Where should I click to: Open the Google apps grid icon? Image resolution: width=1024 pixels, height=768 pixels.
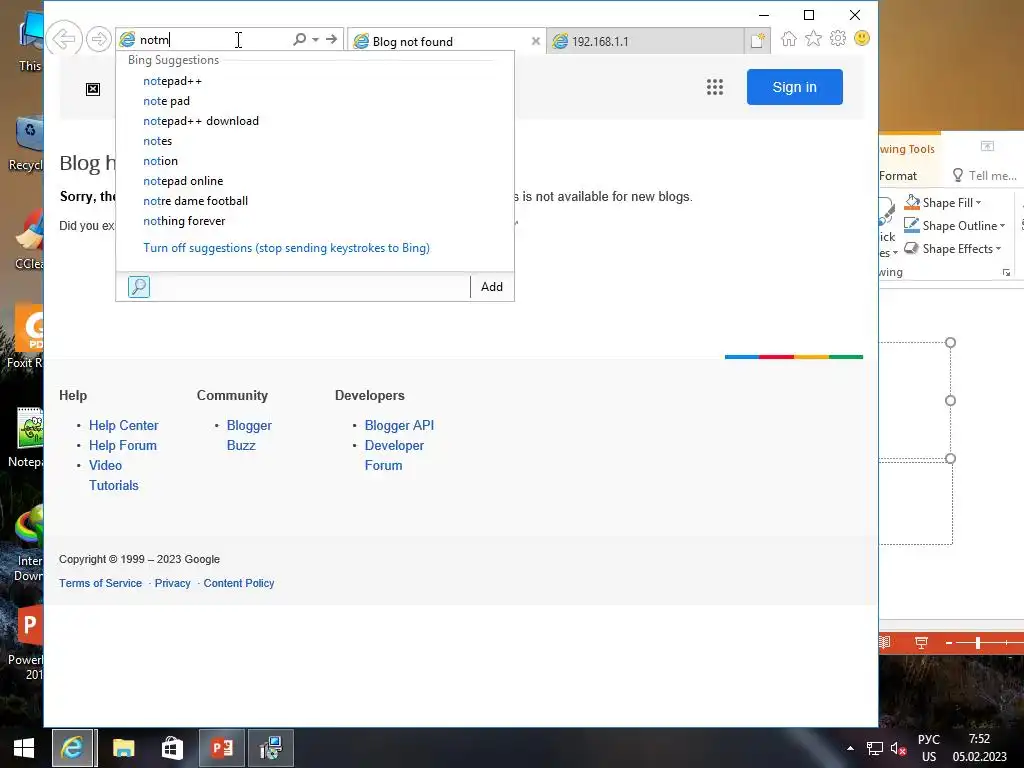[714, 87]
